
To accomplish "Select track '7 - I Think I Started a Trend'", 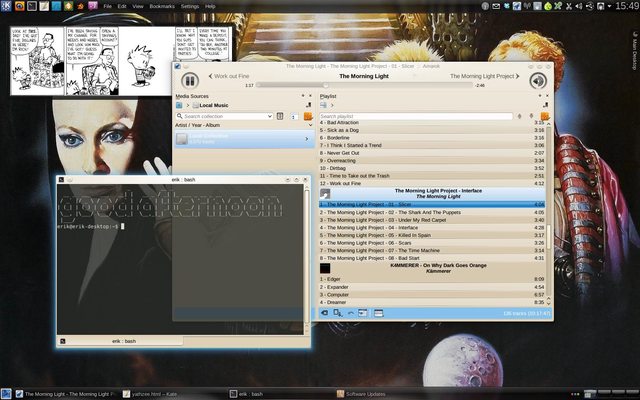I will point(432,145).
